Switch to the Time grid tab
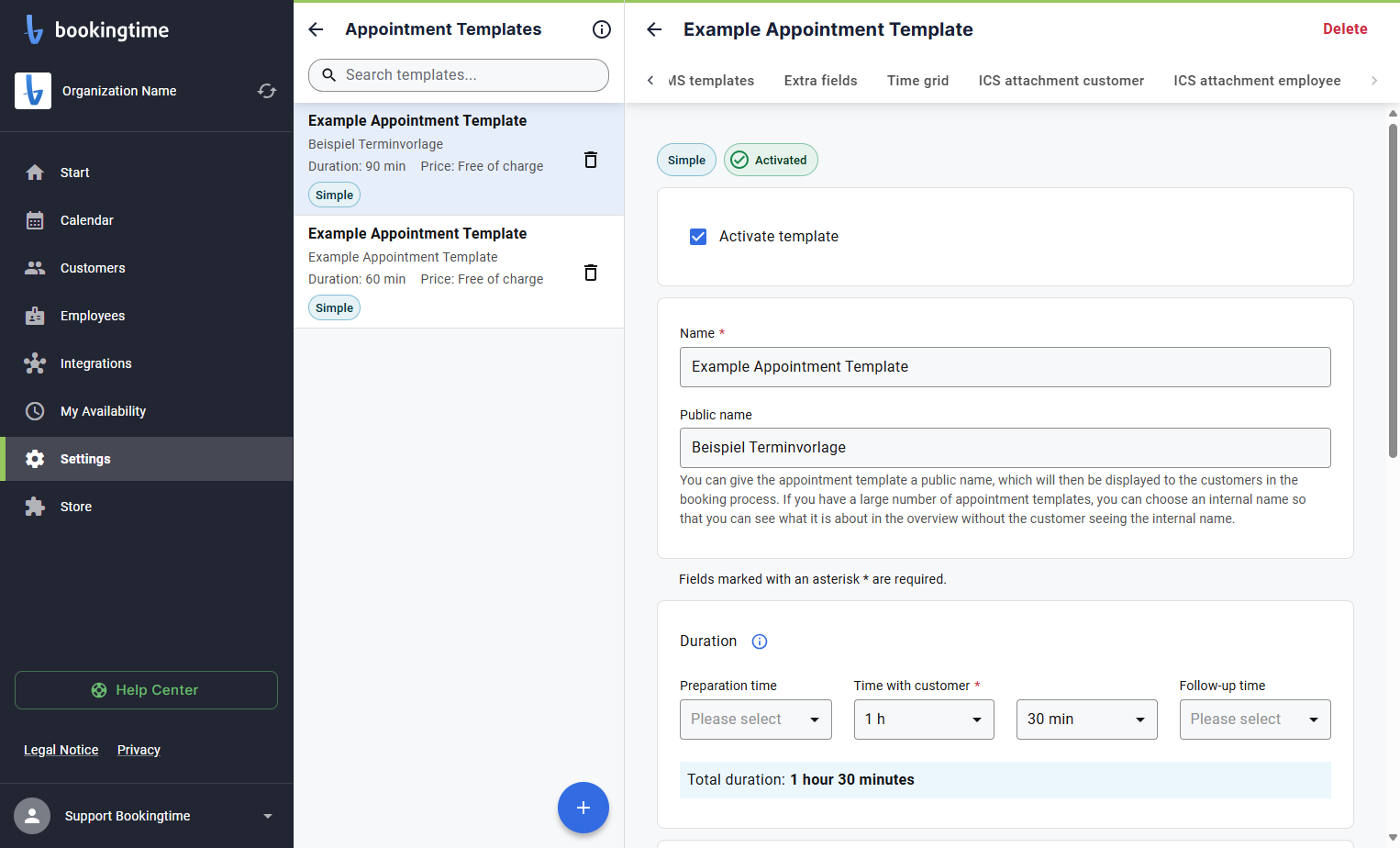The image size is (1400, 848). click(x=917, y=81)
